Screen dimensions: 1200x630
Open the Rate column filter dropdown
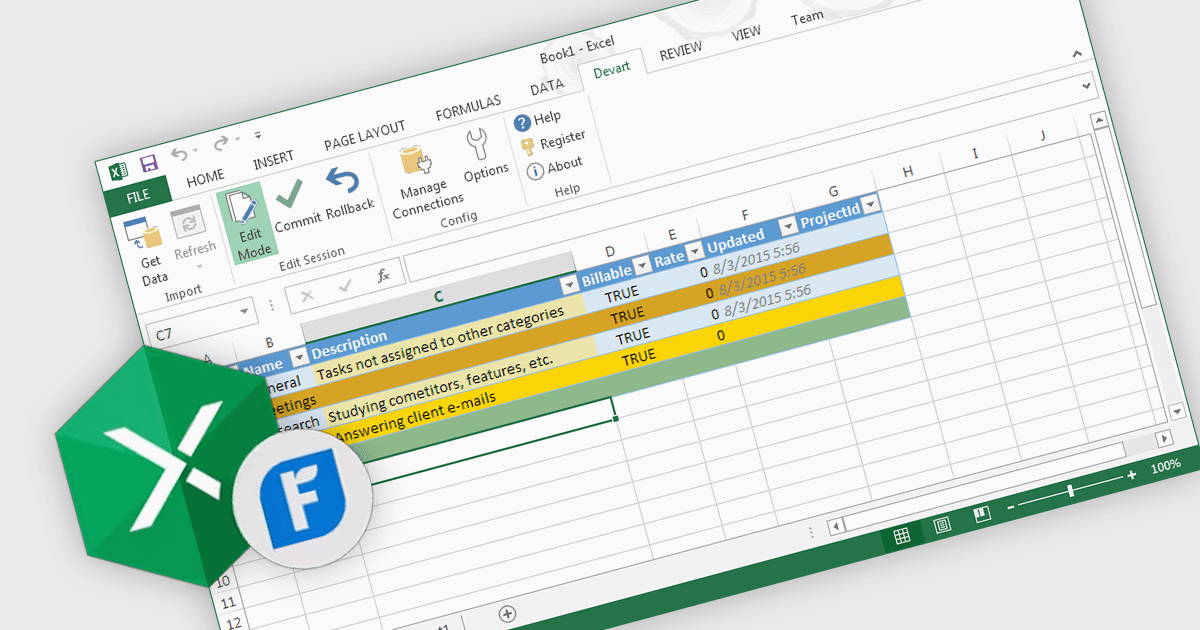point(693,253)
